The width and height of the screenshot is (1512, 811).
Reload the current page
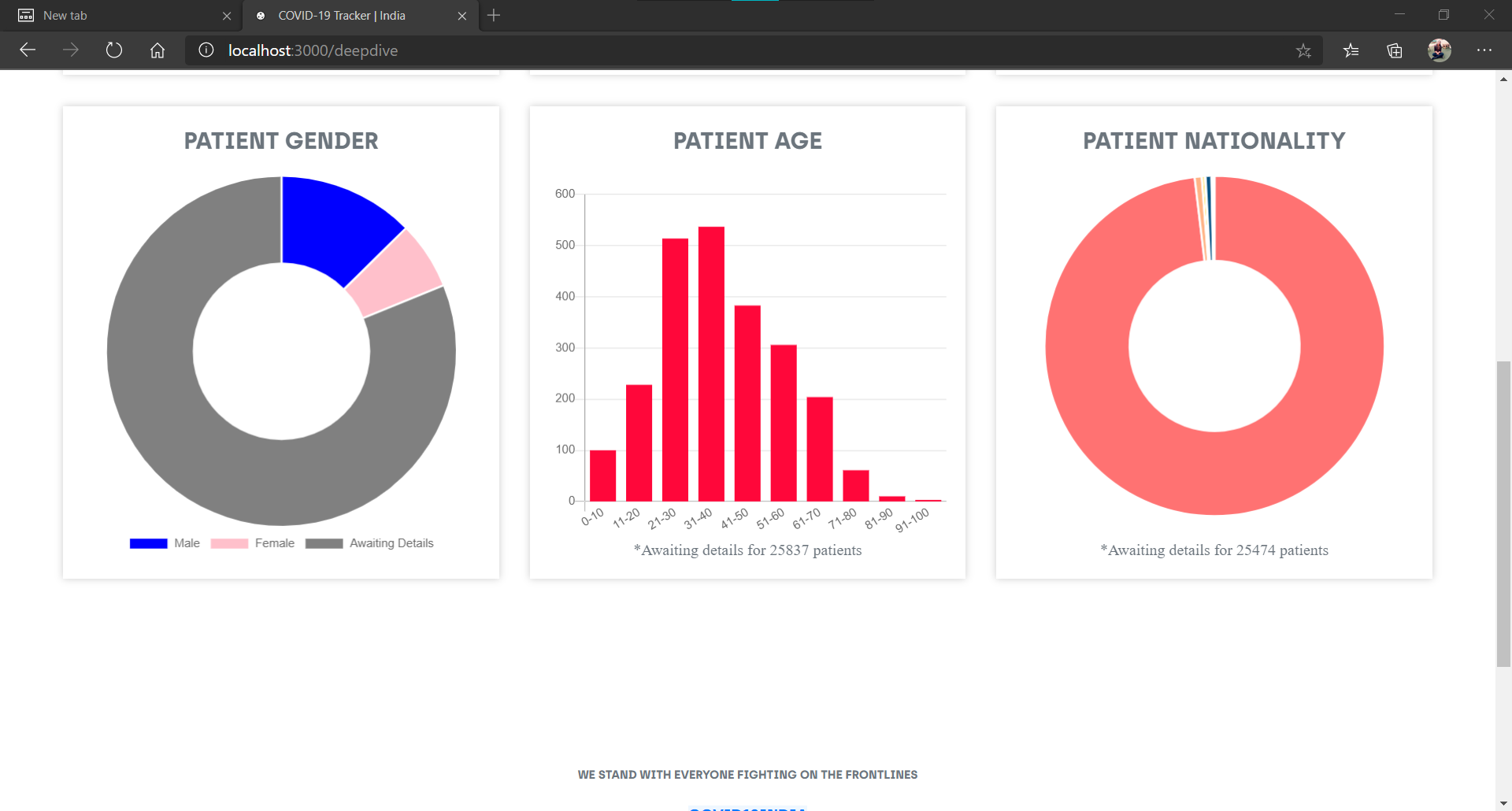click(114, 50)
